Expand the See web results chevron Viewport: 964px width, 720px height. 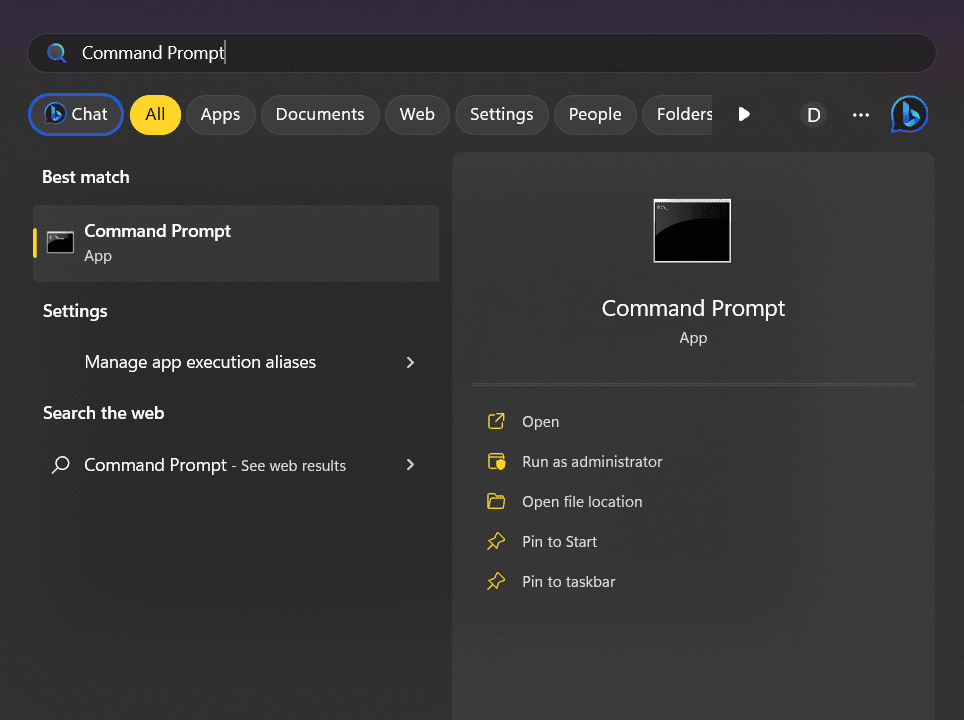(410, 465)
